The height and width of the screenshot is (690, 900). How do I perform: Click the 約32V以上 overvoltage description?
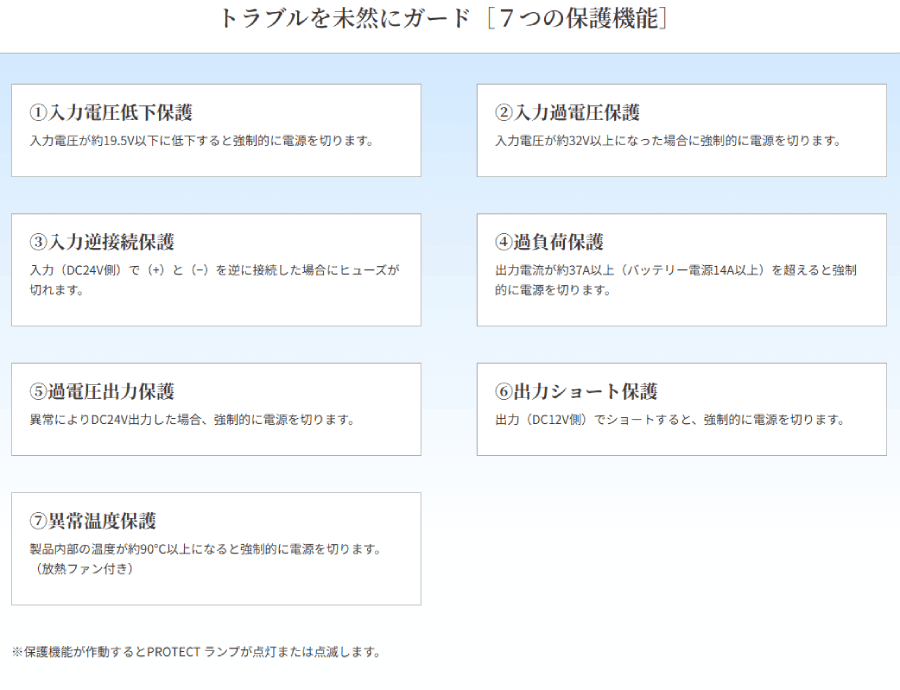667,141
